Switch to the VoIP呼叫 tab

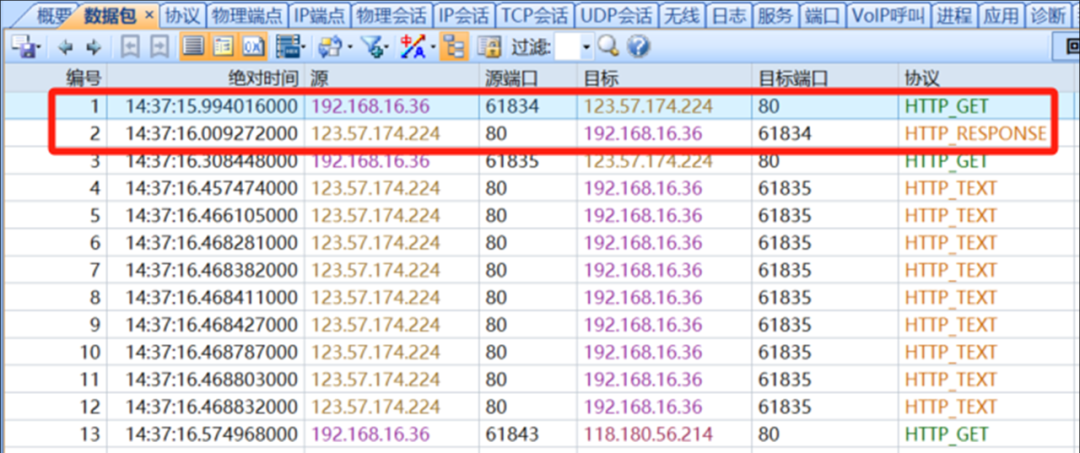coord(891,14)
